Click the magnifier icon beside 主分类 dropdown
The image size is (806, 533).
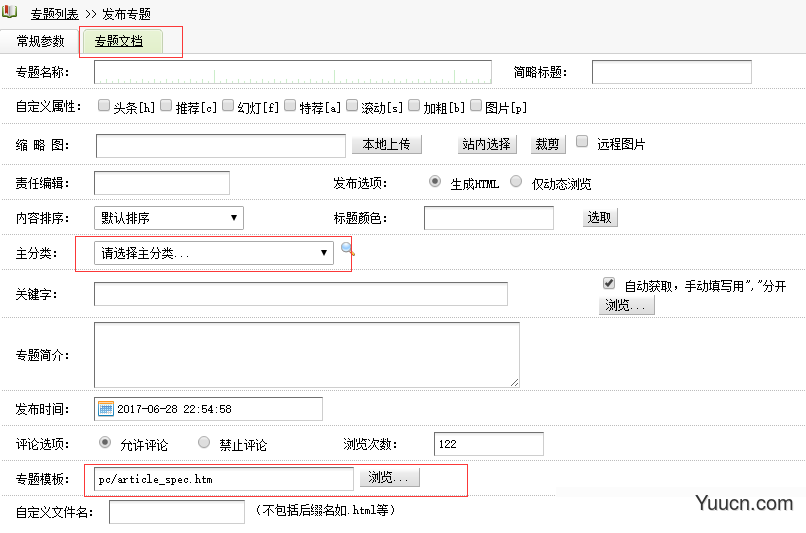[x=348, y=250]
